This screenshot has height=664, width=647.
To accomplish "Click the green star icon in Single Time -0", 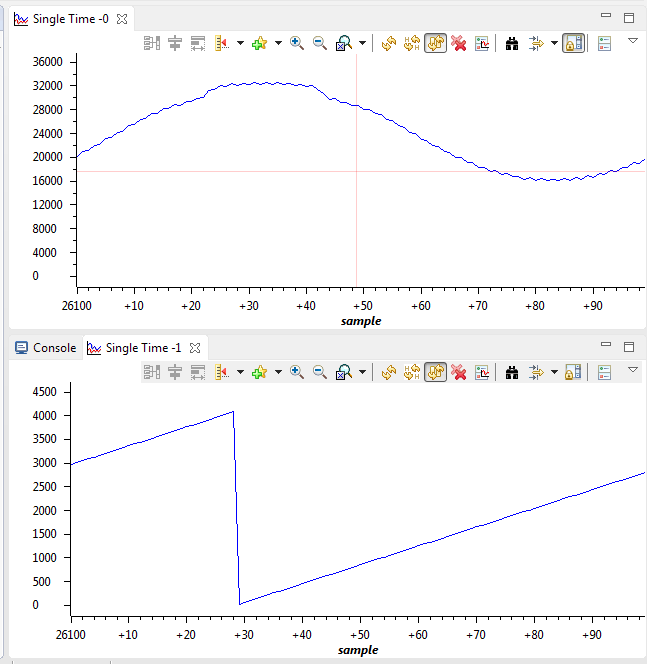I will [x=259, y=43].
